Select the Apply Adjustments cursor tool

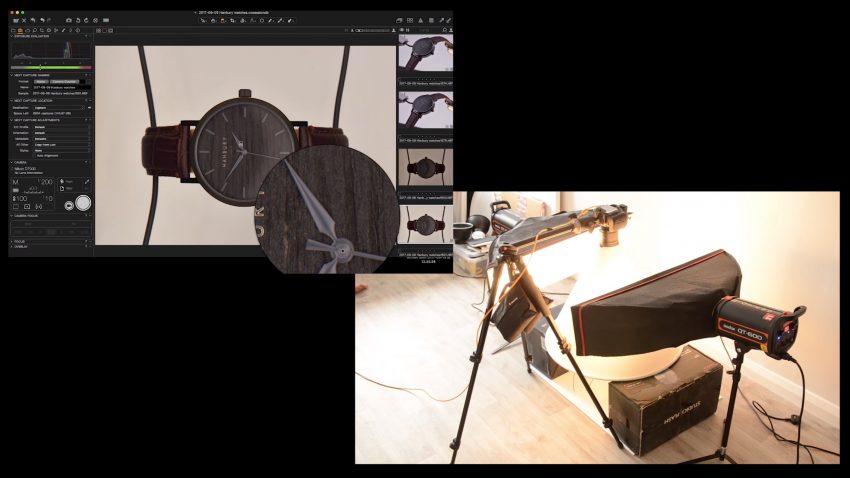tap(290, 21)
